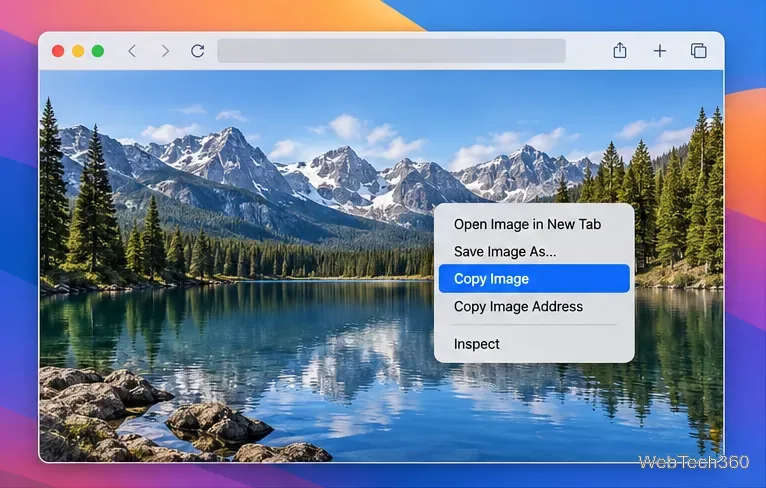Viewport: 766px width, 488px height.
Task: Add a new tab with plus icon
Action: coord(660,51)
